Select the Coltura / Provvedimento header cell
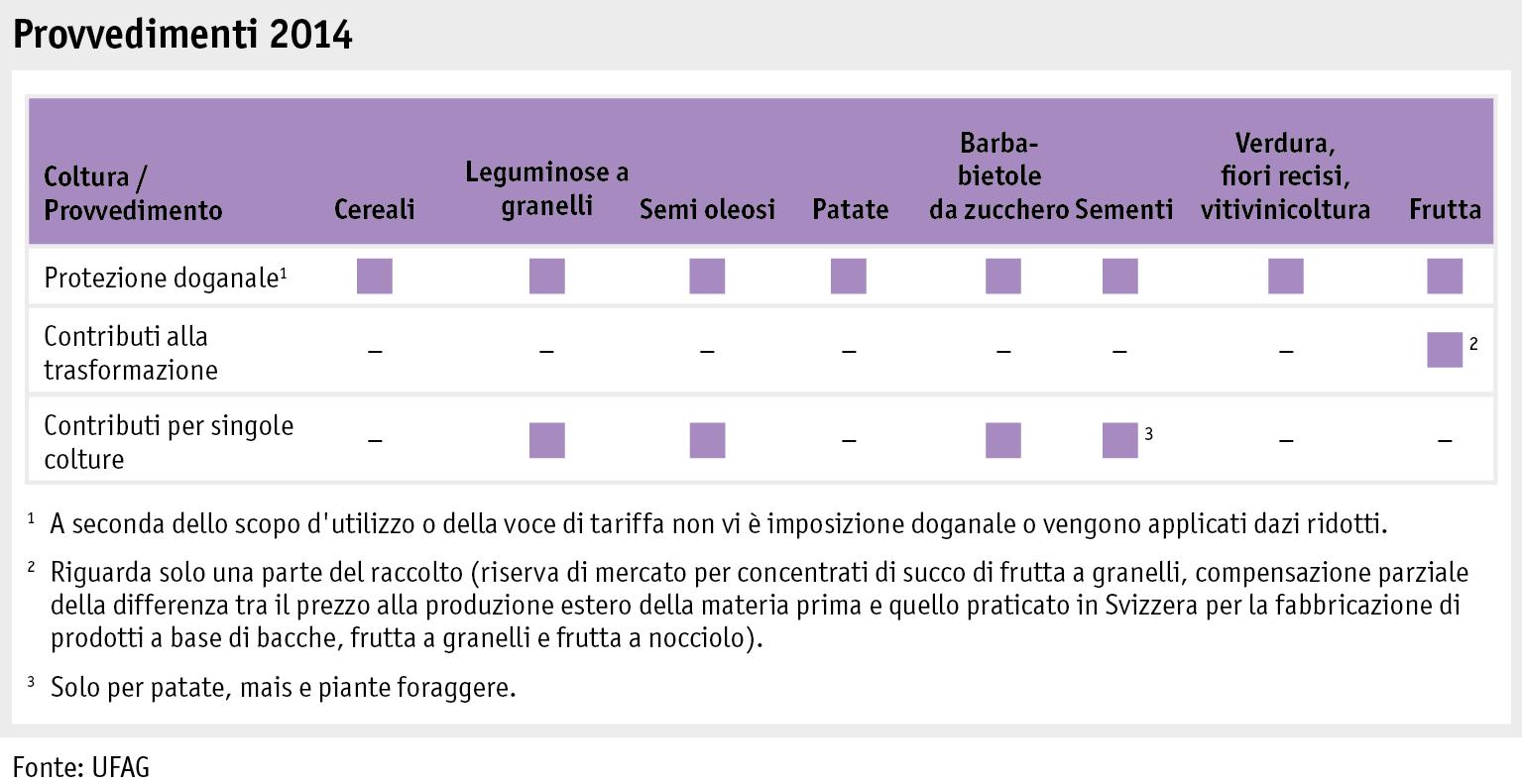 [134, 193]
